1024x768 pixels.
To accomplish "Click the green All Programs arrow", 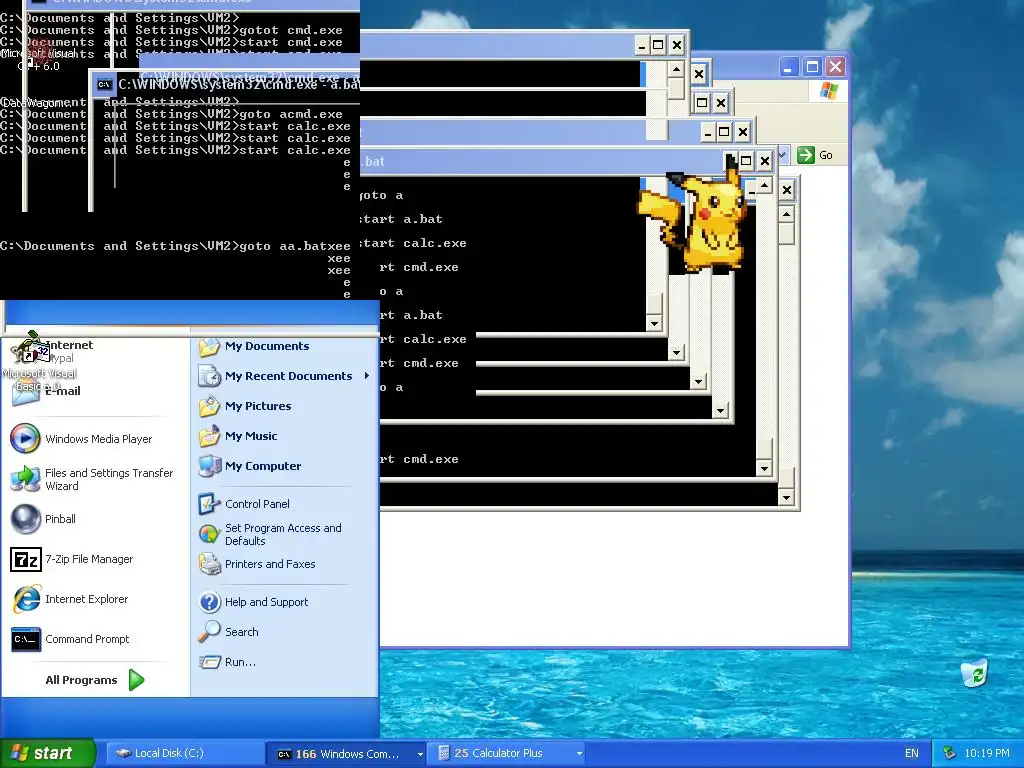I will pyautogui.click(x=136, y=680).
